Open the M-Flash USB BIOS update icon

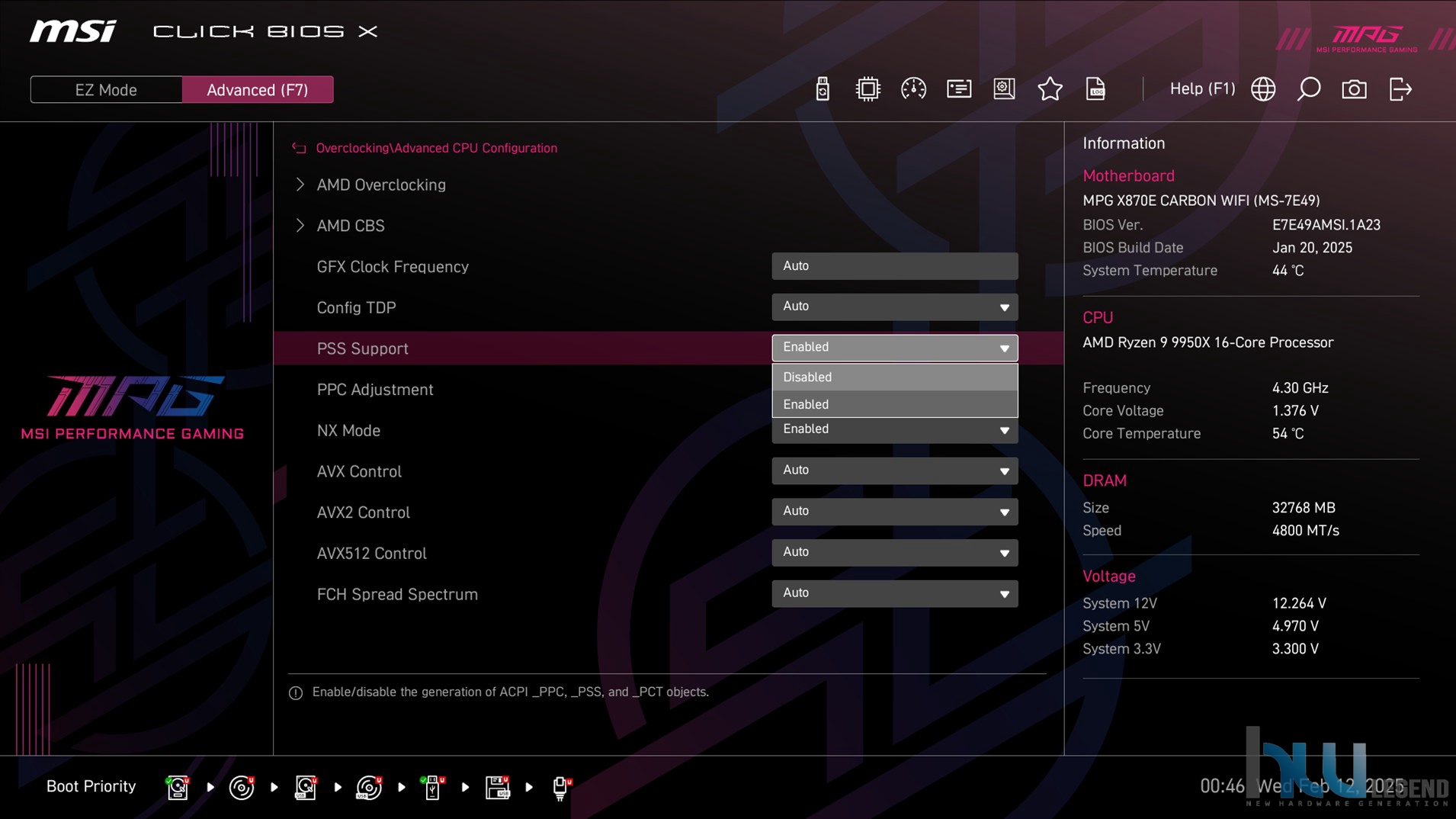tap(822, 89)
